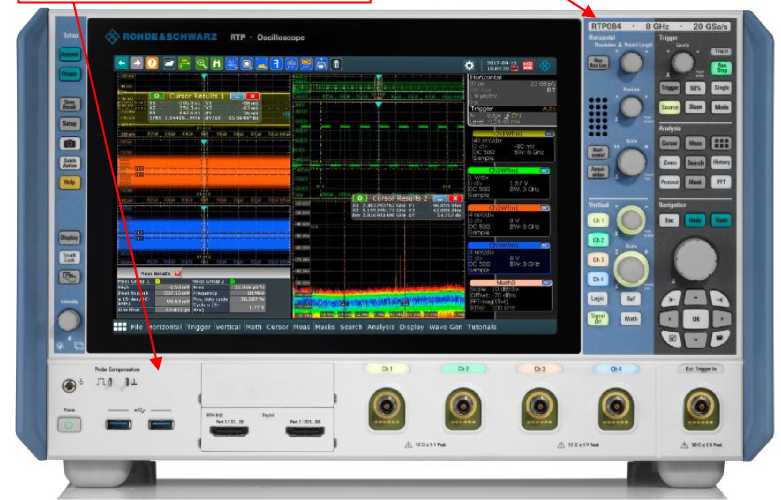The width and height of the screenshot is (781, 500).
Task: Push the left arrow key on navigation pad
Action: (x=670, y=318)
